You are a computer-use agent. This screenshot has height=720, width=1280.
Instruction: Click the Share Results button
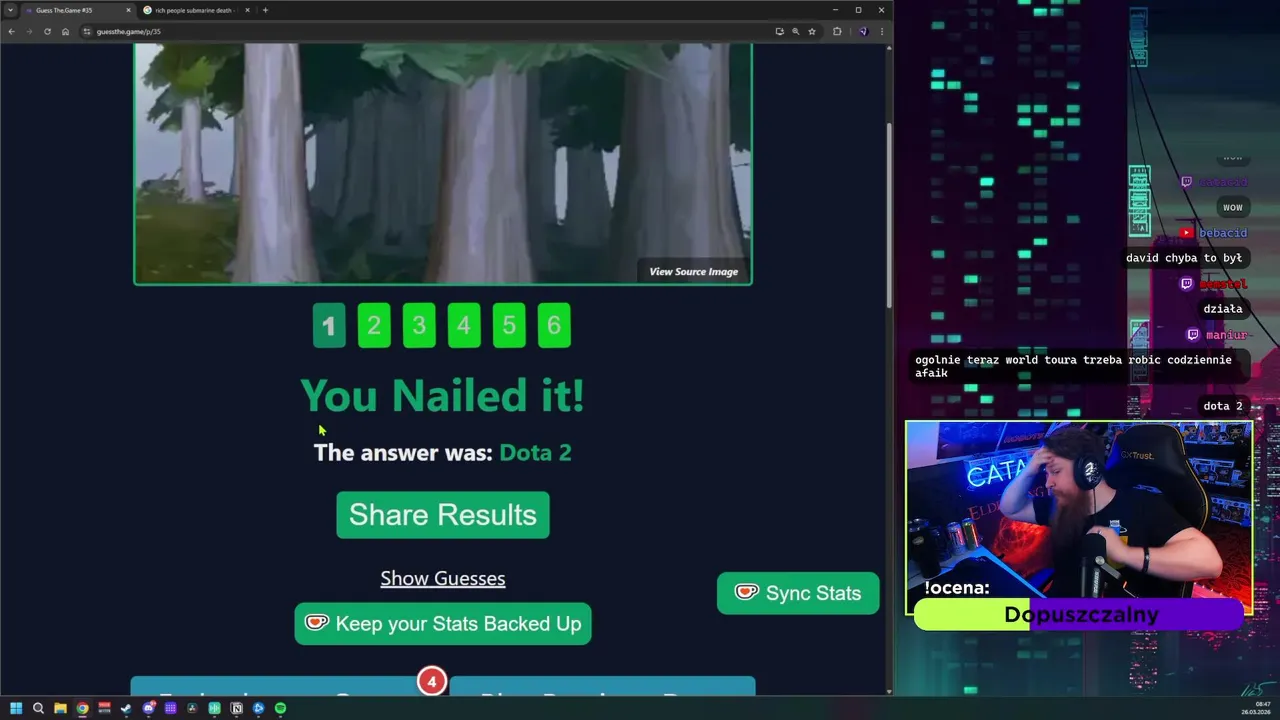443,515
